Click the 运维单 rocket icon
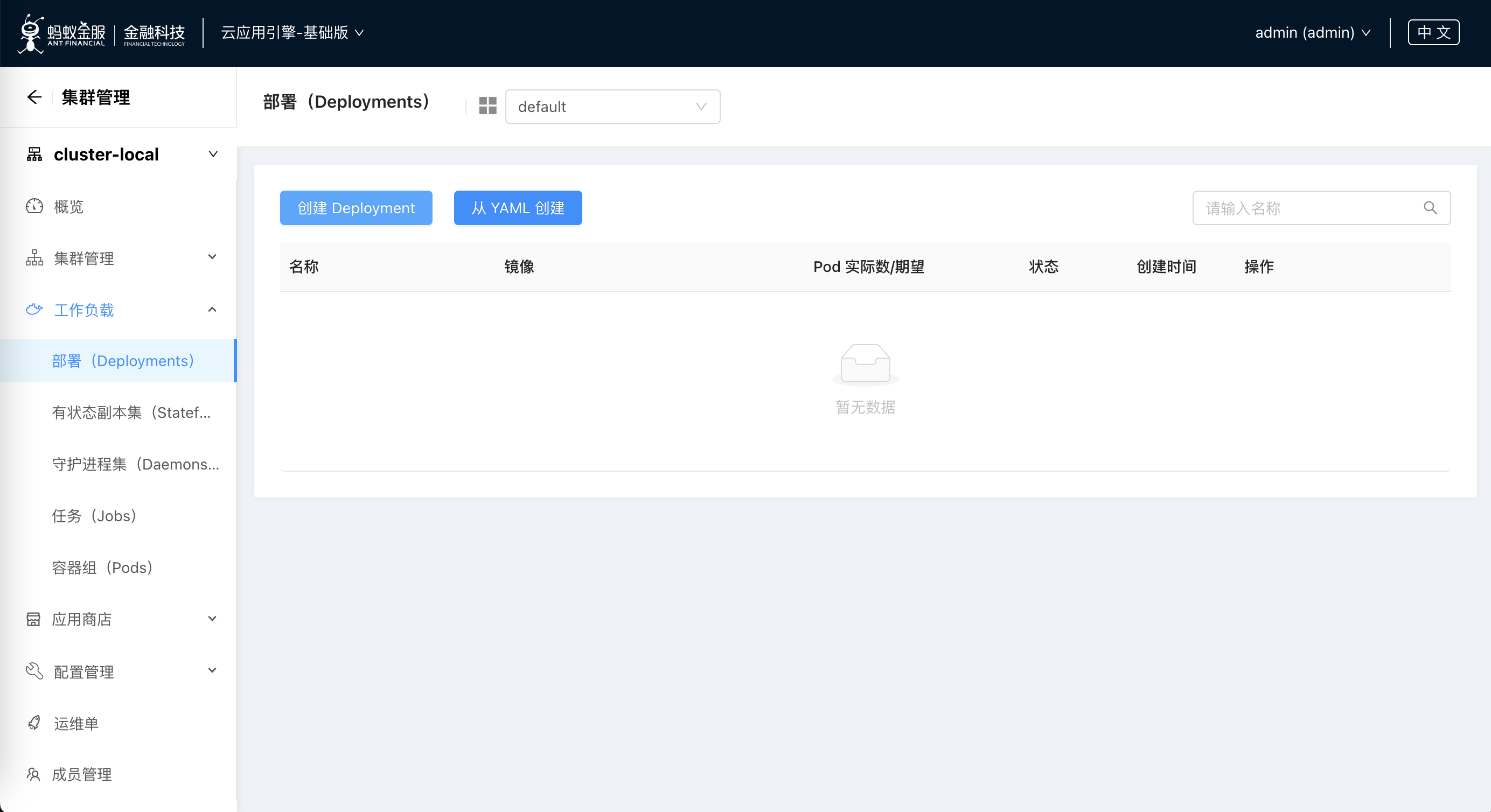Image resolution: width=1491 pixels, height=812 pixels. [34, 722]
